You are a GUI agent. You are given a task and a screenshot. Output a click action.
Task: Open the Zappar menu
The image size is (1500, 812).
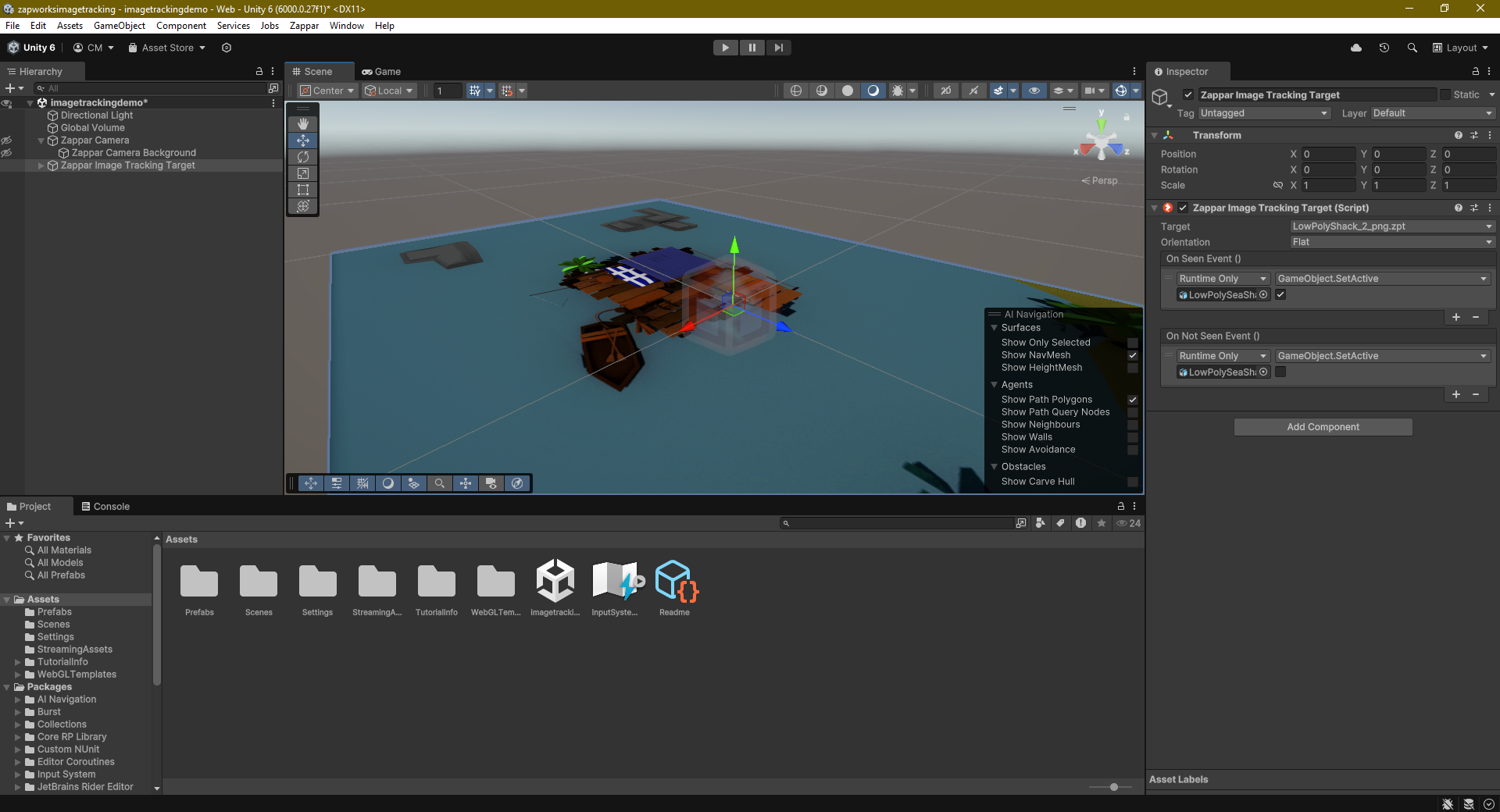(x=304, y=26)
